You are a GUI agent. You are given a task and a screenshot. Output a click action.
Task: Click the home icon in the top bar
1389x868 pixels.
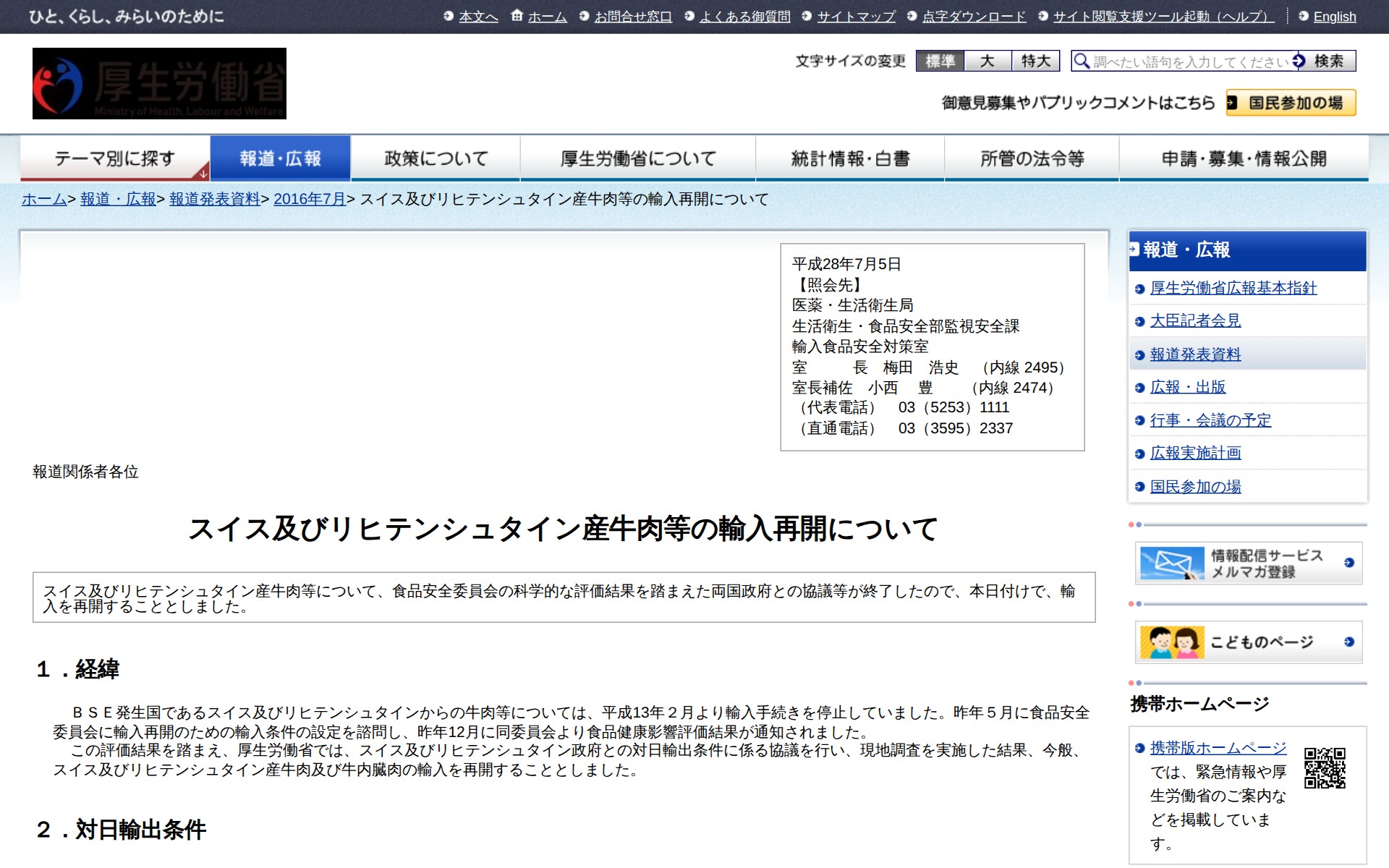tap(517, 16)
